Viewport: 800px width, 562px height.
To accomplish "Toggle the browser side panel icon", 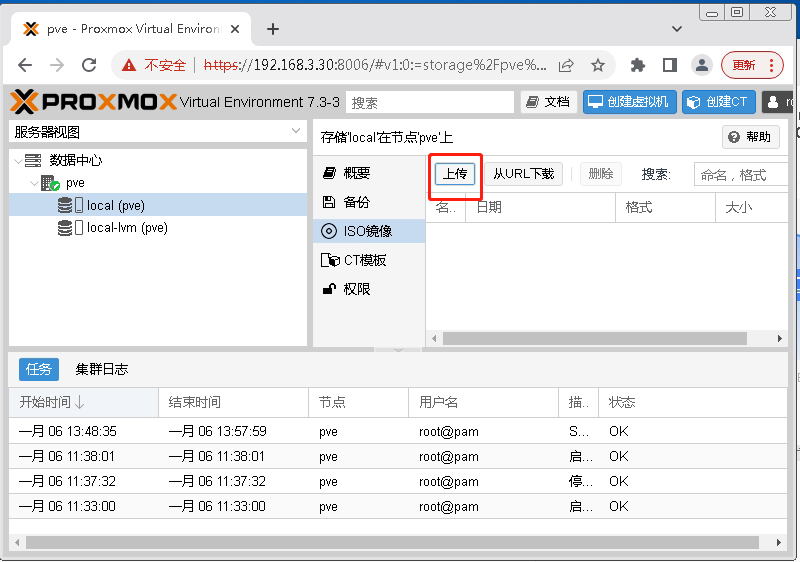I will click(670, 65).
